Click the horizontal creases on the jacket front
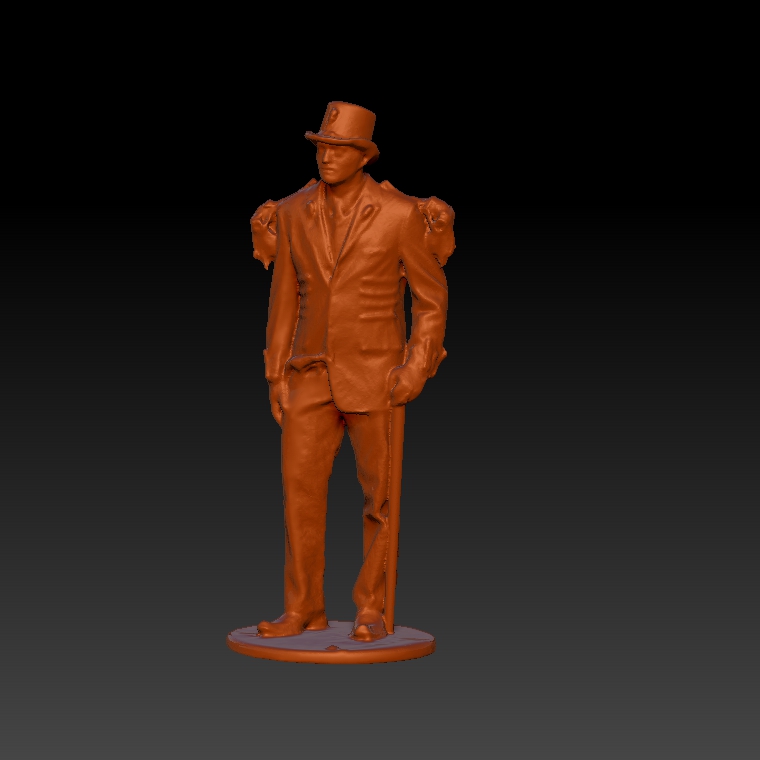This screenshot has width=760, height=760. [x=375, y=300]
